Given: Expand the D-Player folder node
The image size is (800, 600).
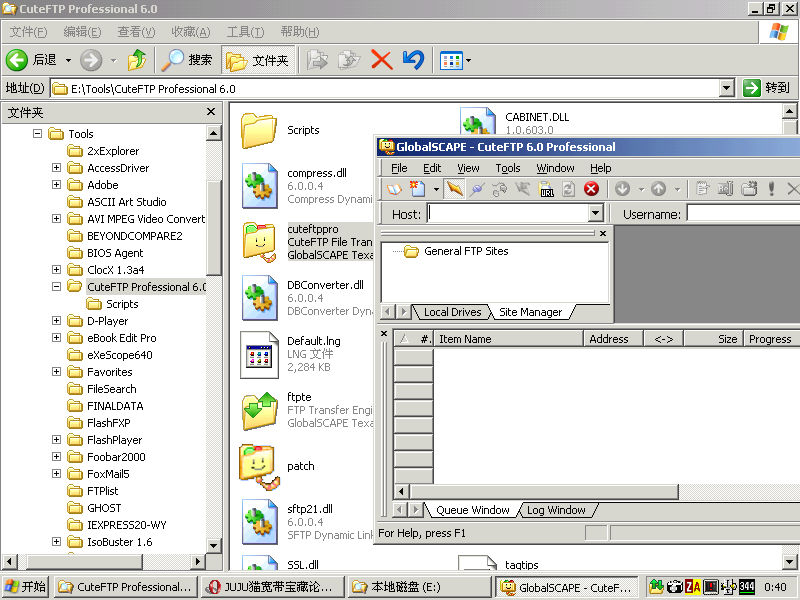Looking at the screenshot, I should click(x=57, y=320).
